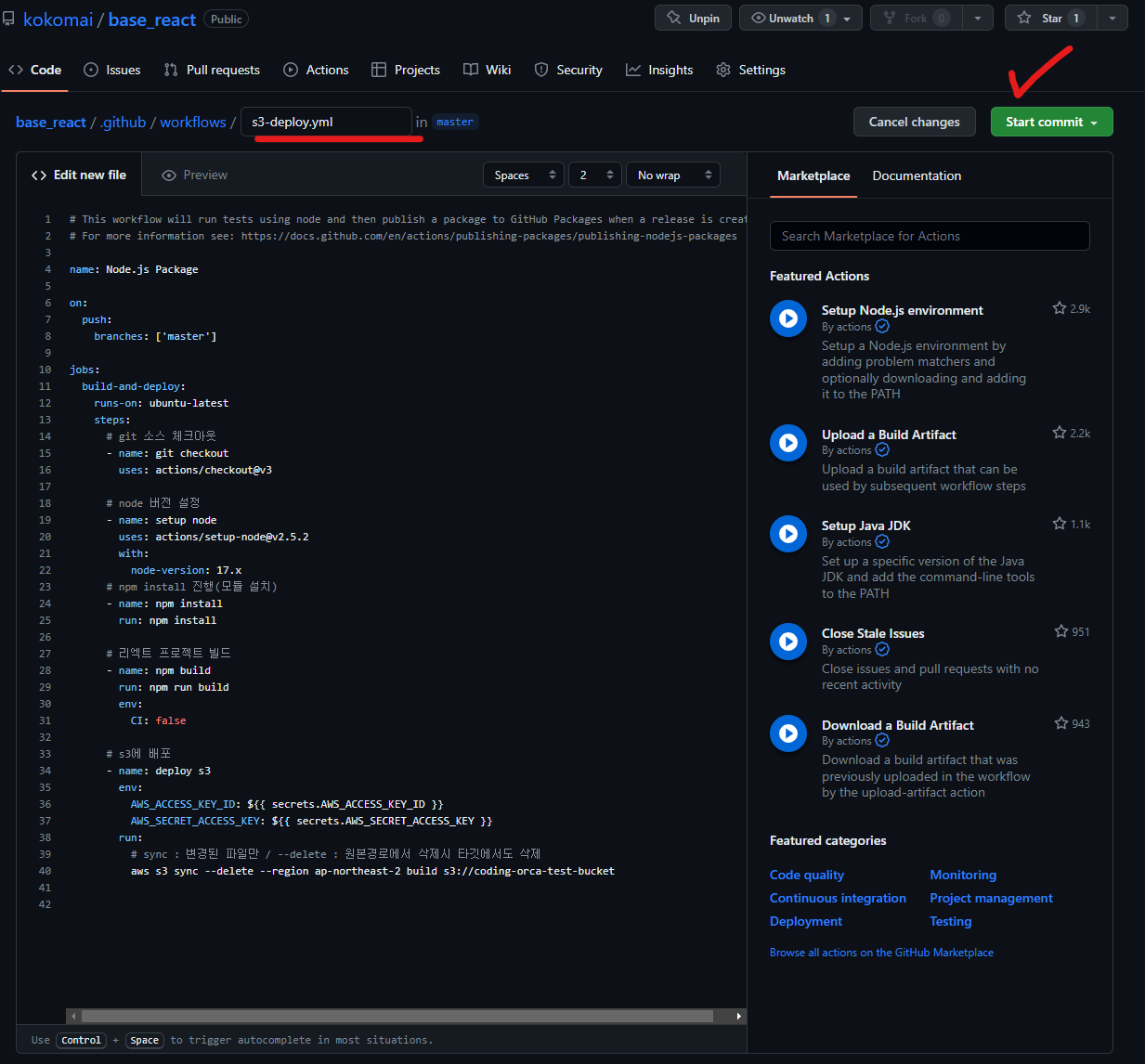Open the Wiki tab
The image size is (1145, 1064).
(x=488, y=70)
